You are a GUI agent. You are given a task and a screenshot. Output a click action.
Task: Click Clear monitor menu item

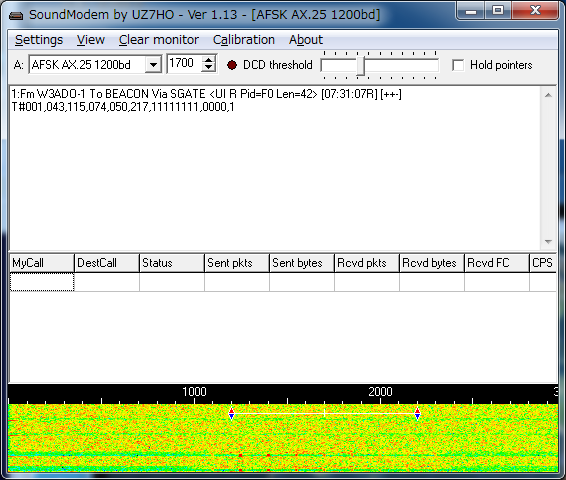pos(159,40)
